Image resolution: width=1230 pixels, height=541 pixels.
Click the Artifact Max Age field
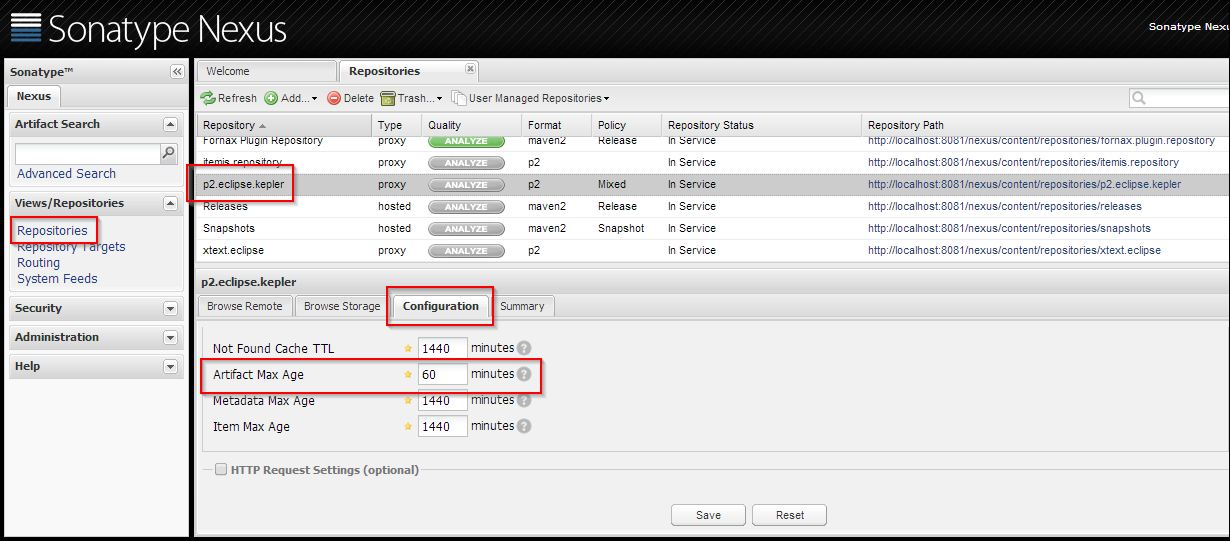(x=443, y=374)
